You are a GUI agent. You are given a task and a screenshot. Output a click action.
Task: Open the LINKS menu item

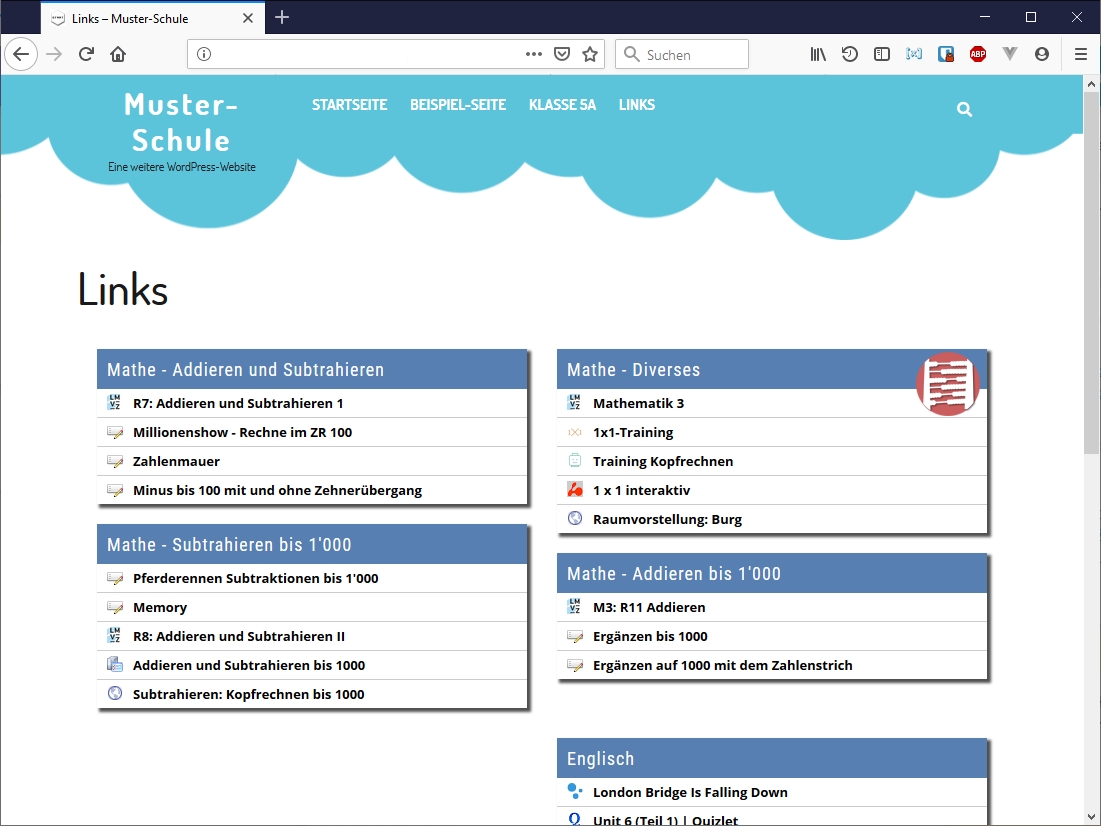click(x=637, y=105)
